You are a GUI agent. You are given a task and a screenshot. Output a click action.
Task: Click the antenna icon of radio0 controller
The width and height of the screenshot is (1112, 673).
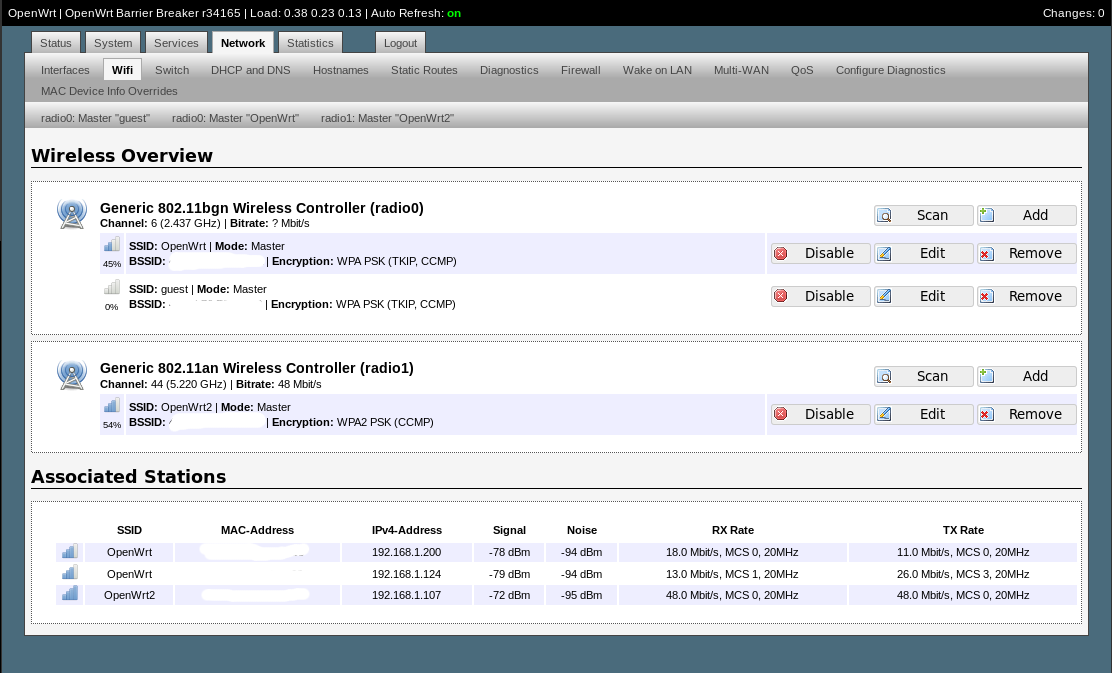(x=72, y=213)
